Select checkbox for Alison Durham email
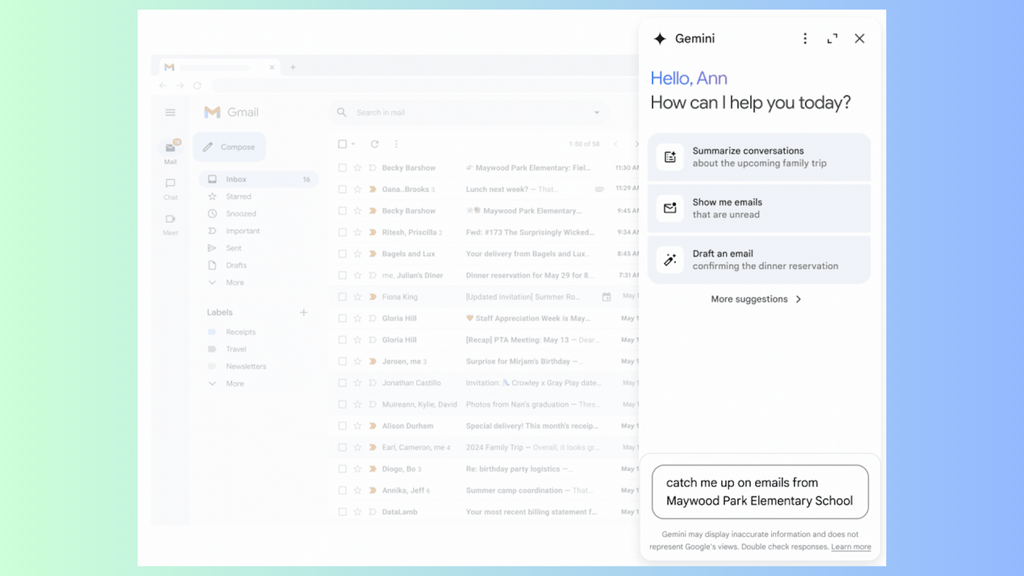The width and height of the screenshot is (1024, 576). 342,426
